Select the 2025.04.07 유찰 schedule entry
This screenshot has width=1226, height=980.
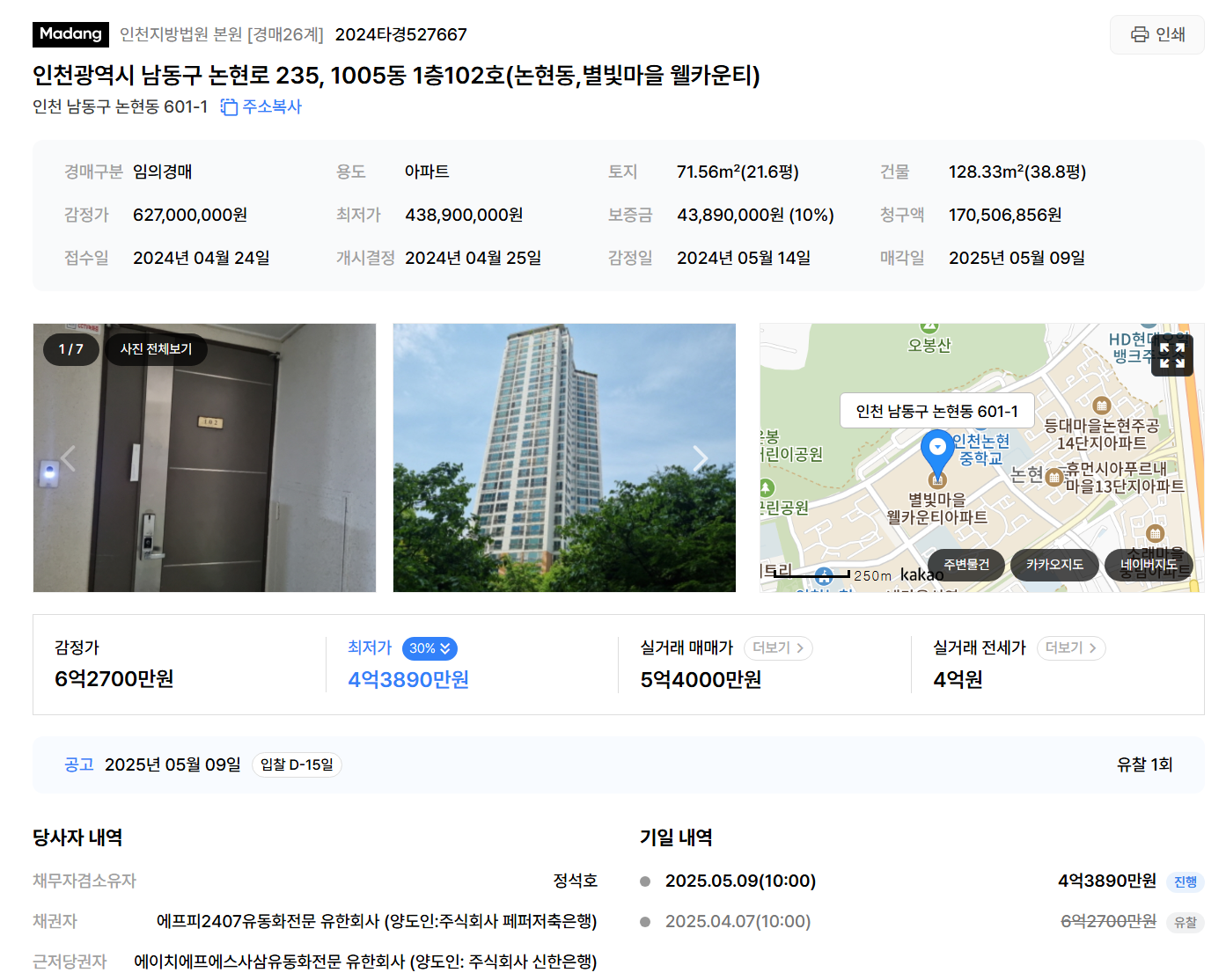(x=921, y=921)
